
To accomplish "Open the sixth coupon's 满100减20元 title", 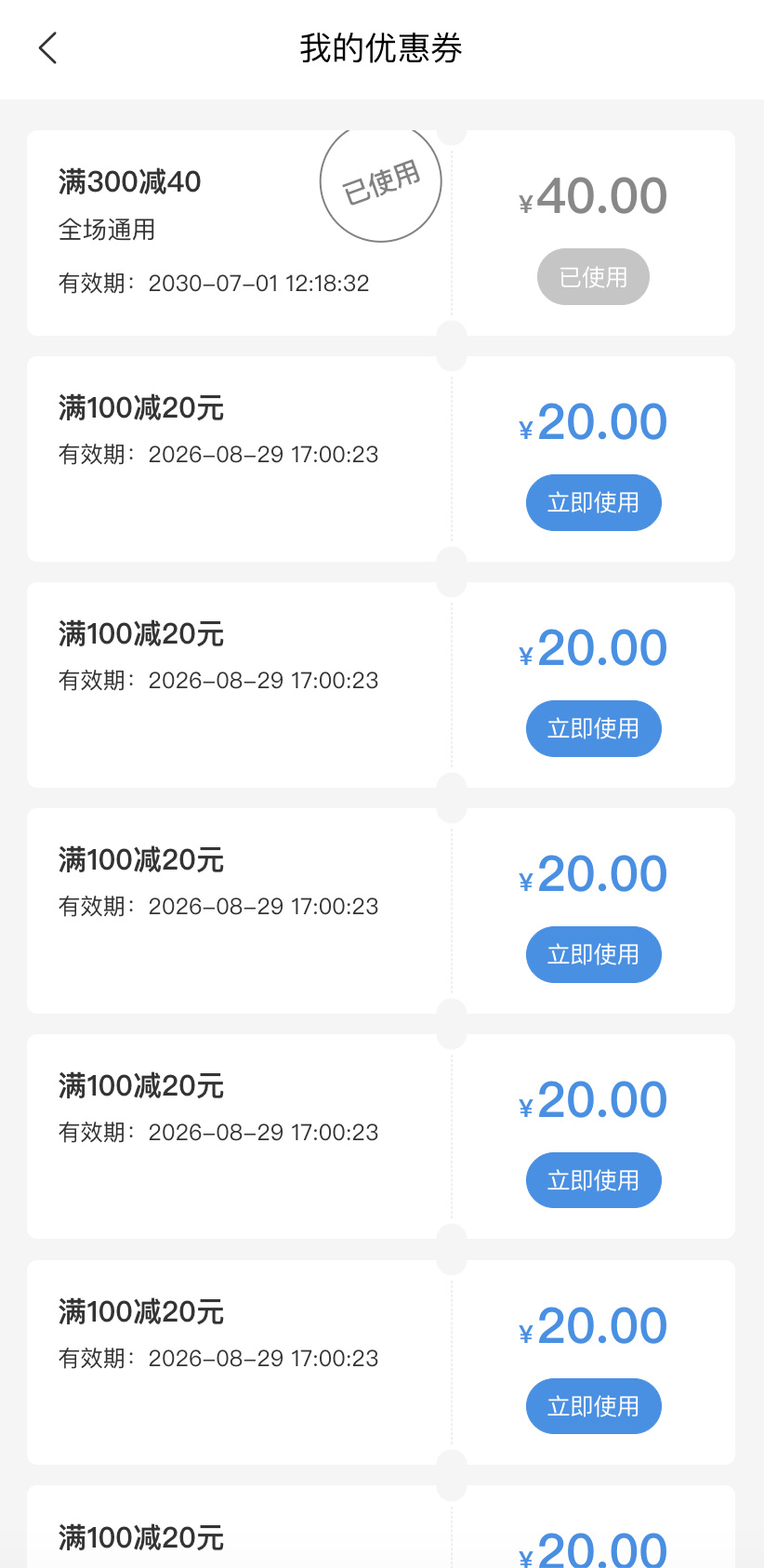I will [x=141, y=1312].
